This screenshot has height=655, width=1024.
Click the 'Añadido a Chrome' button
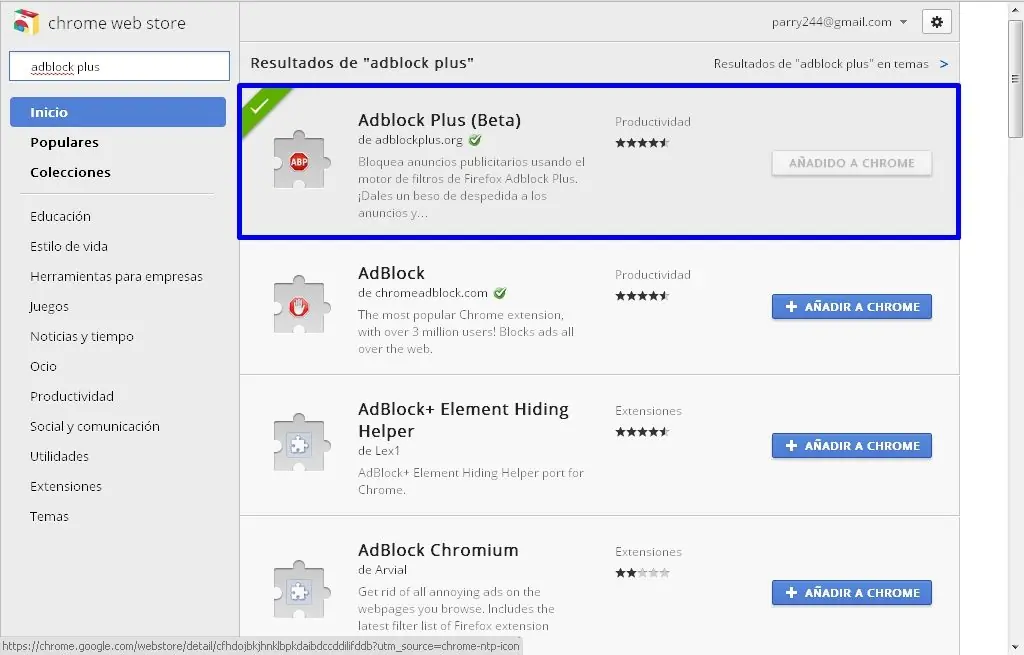(852, 163)
